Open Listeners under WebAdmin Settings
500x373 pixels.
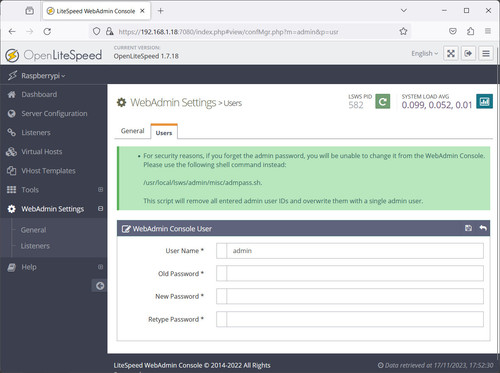coord(35,246)
